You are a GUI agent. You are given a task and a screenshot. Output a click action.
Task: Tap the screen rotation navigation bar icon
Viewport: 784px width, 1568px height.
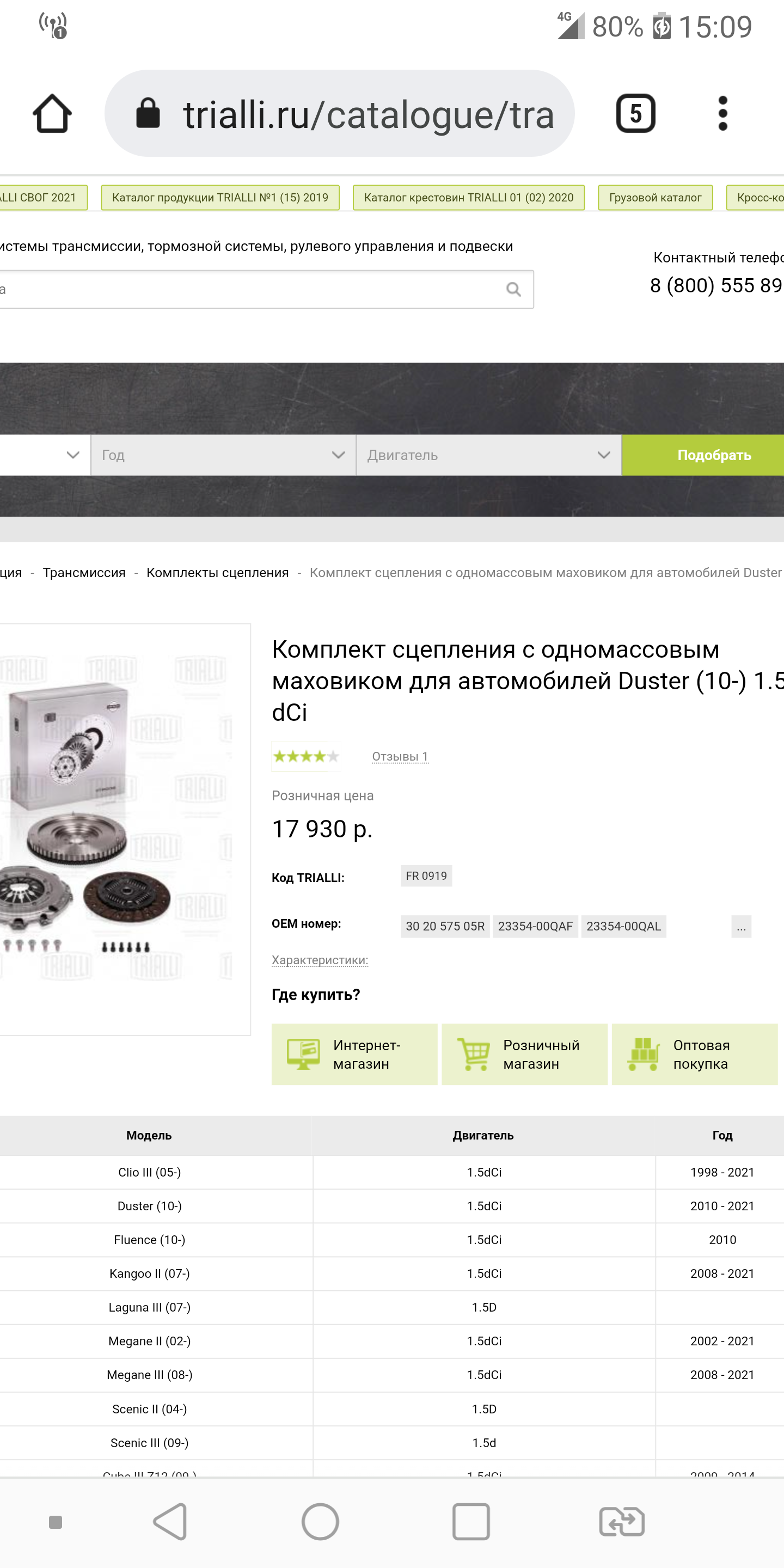(x=621, y=1522)
